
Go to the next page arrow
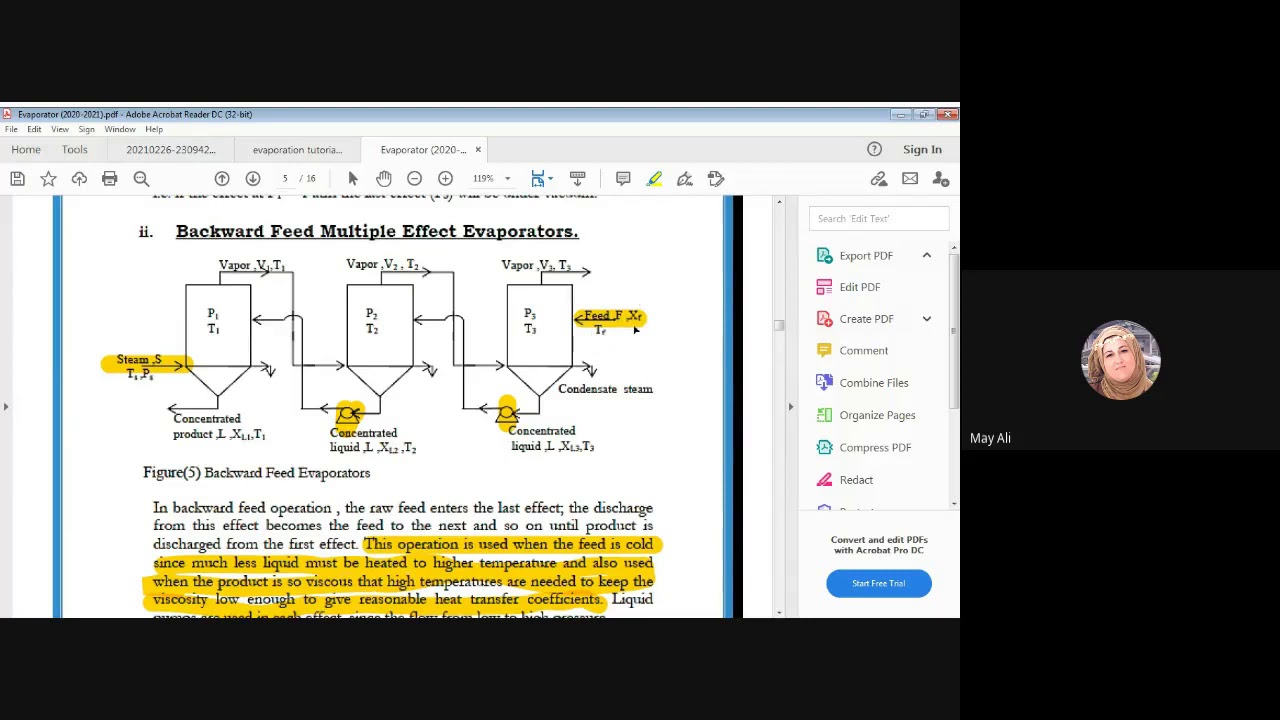pyautogui.click(x=253, y=179)
